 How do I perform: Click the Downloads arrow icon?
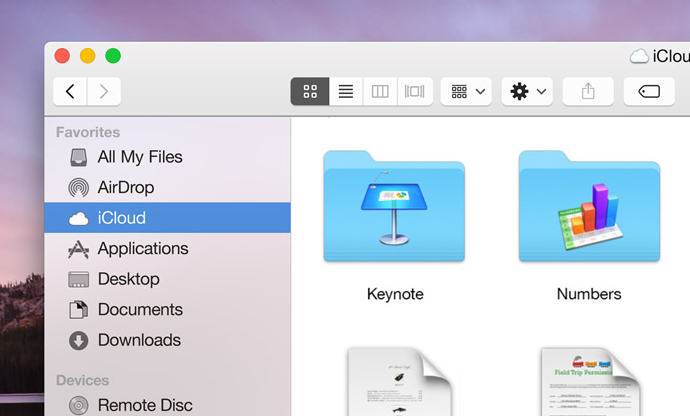coord(79,341)
